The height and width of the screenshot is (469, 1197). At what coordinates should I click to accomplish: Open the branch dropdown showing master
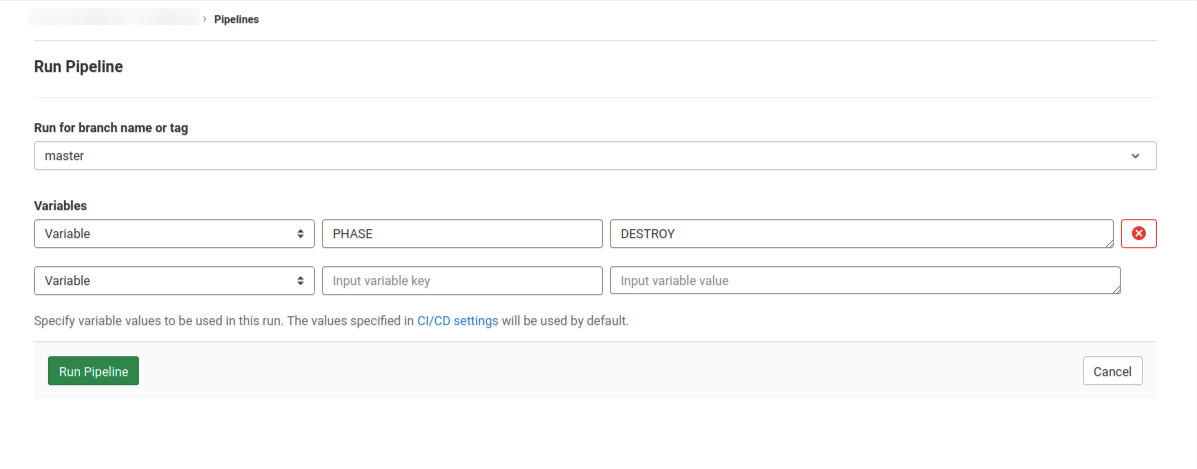pyautogui.click(x=594, y=156)
